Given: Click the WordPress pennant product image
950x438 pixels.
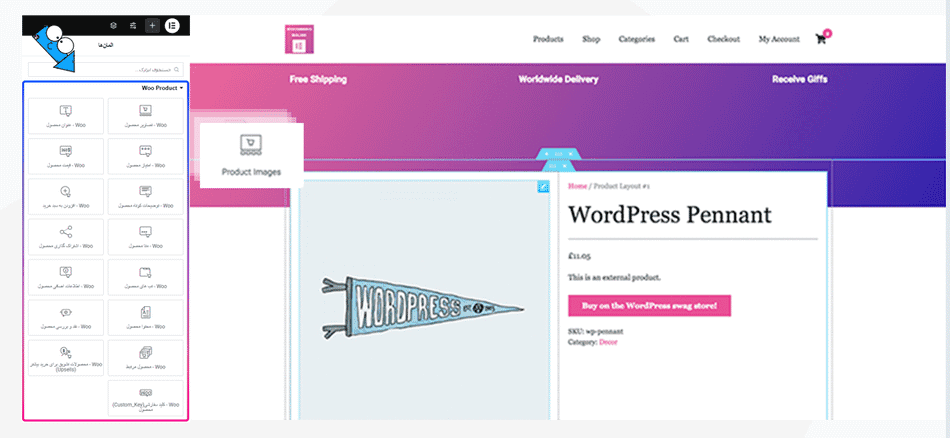Looking at the screenshot, I should click(x=422, y=308).
